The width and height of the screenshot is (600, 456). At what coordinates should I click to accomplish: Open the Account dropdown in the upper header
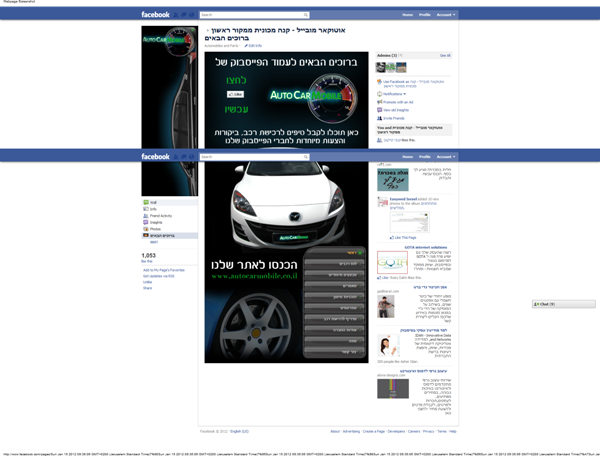446,15
